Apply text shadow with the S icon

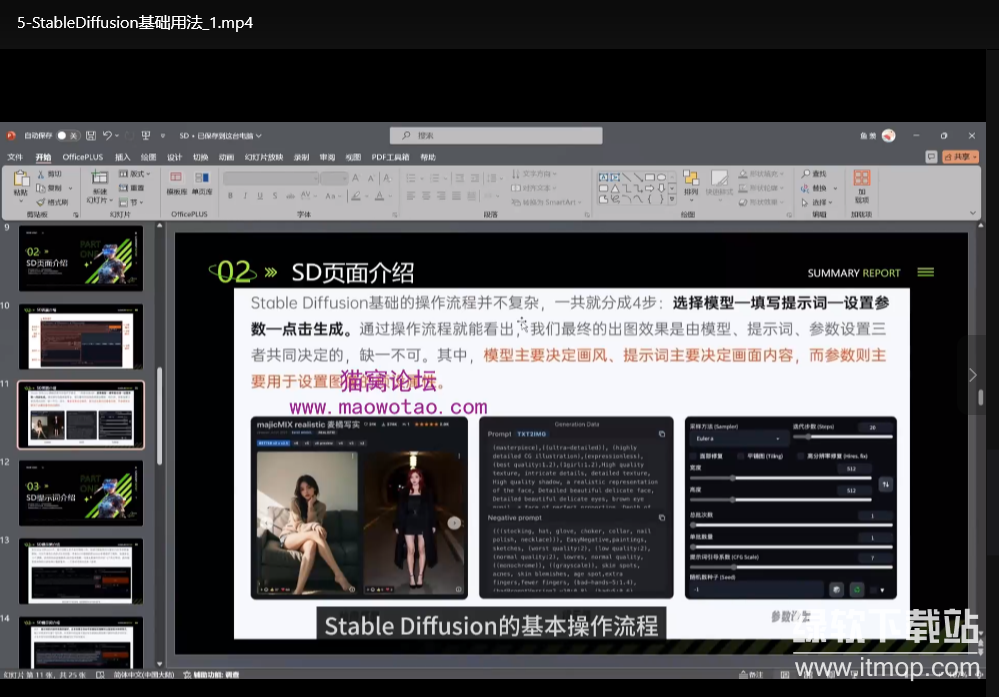tap(275, 196)
